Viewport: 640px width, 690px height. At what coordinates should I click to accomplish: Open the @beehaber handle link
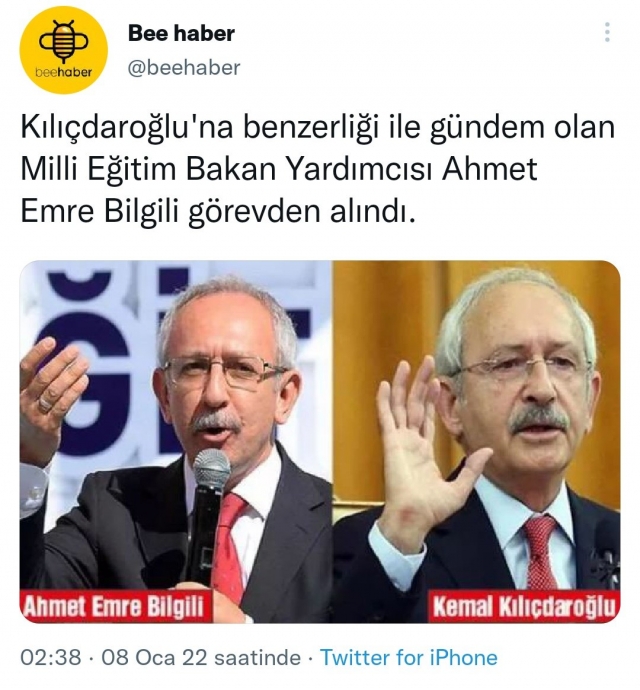[x=184, y=68]
